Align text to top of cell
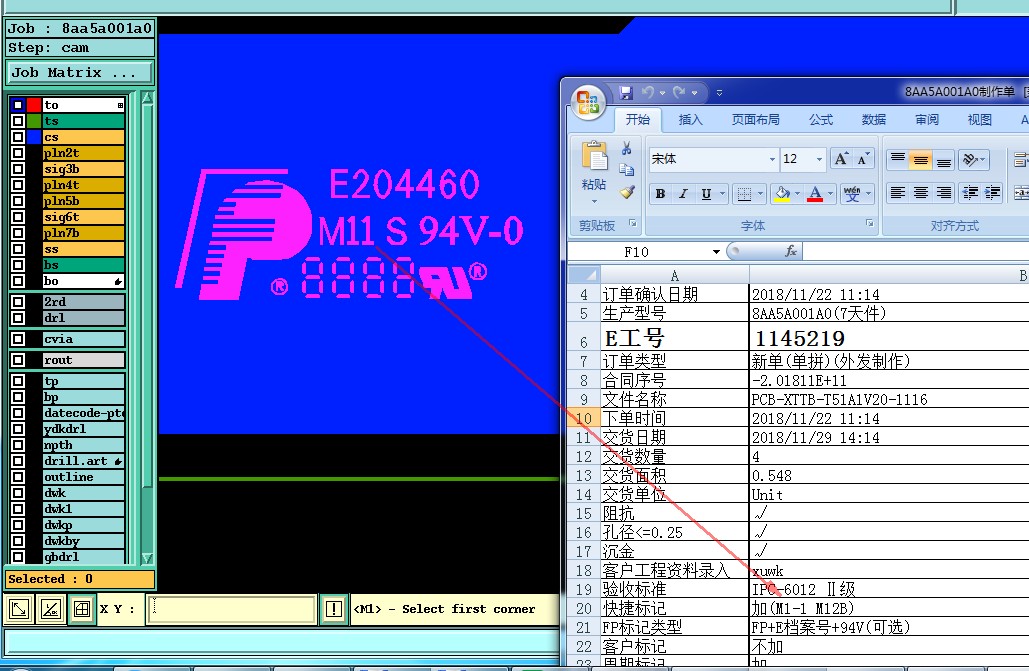 click(x=898, y=159)
